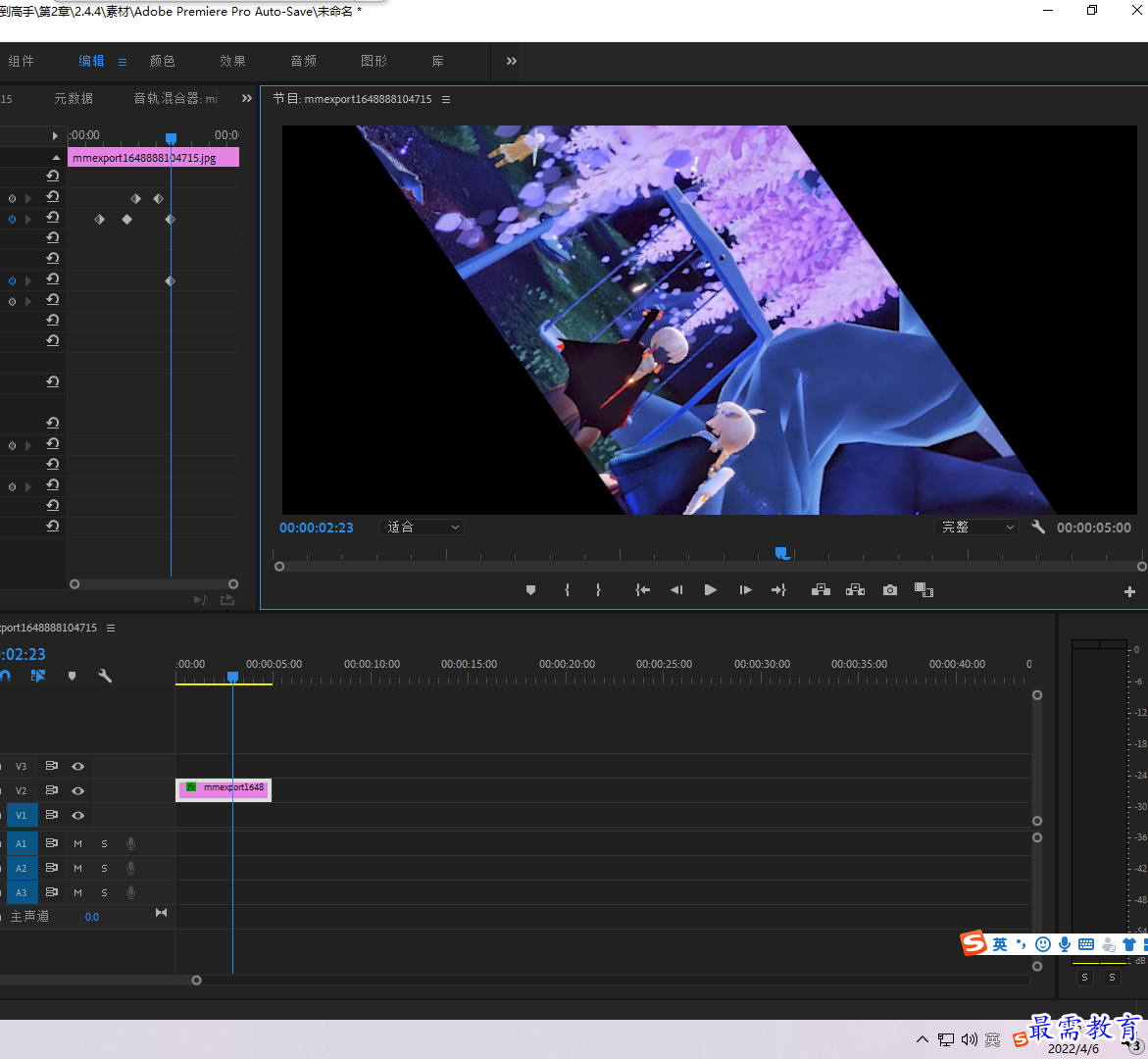1148x1059 pixels.
Task: Solo audio track A1
Action: [x=104, y=843]
